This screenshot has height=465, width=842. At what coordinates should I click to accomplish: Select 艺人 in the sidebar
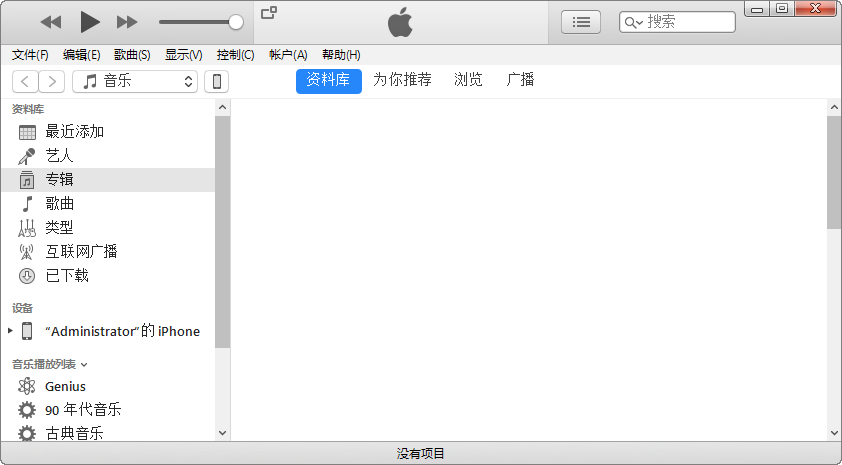tap(108, 156)
